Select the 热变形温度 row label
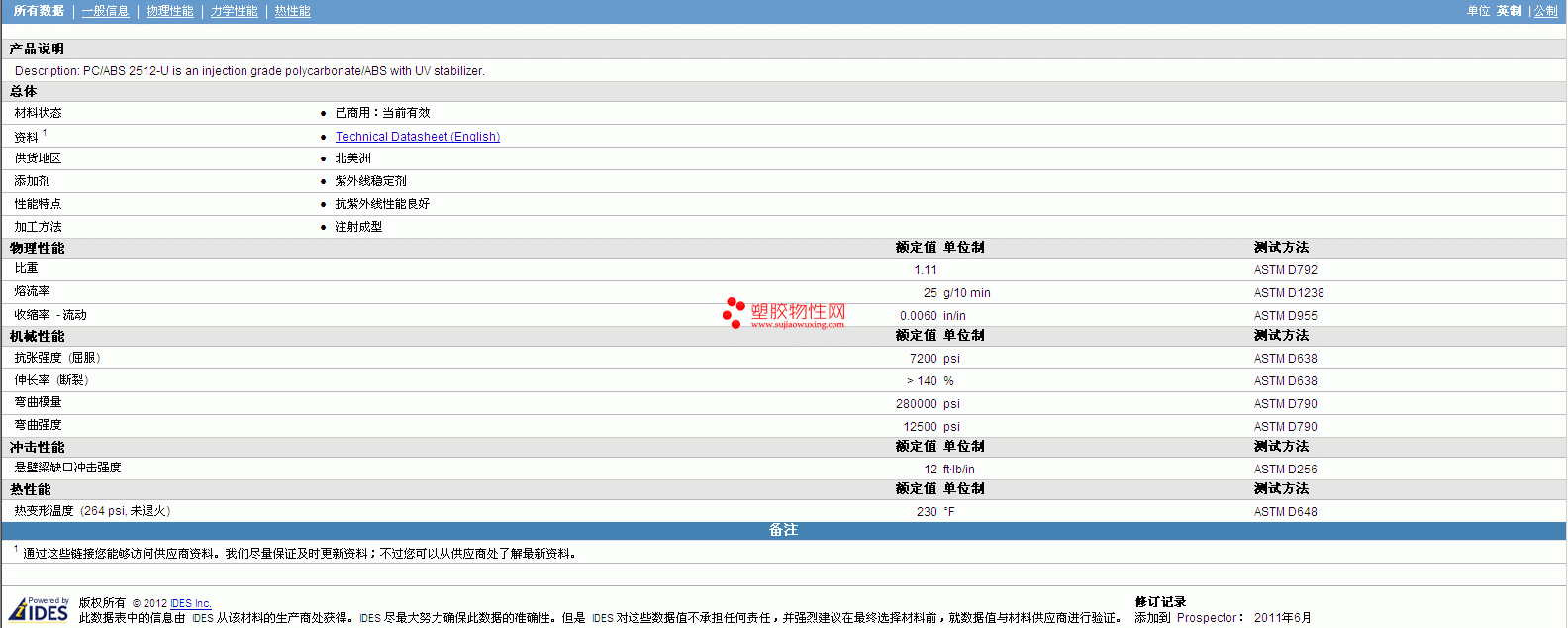This screenshot has width=1568, height=628. coord(92,511)
